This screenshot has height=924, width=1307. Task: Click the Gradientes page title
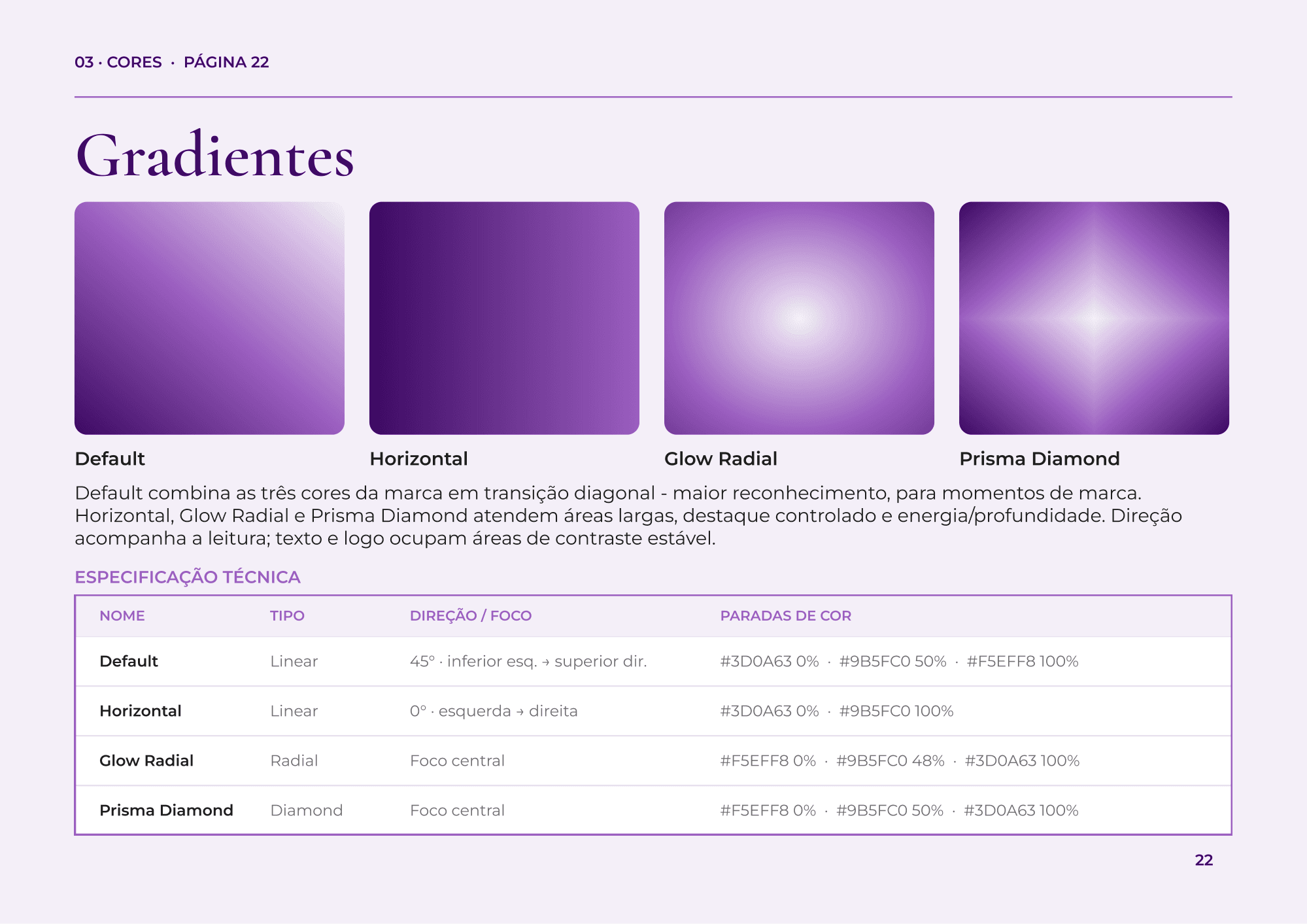pos(215,156)
